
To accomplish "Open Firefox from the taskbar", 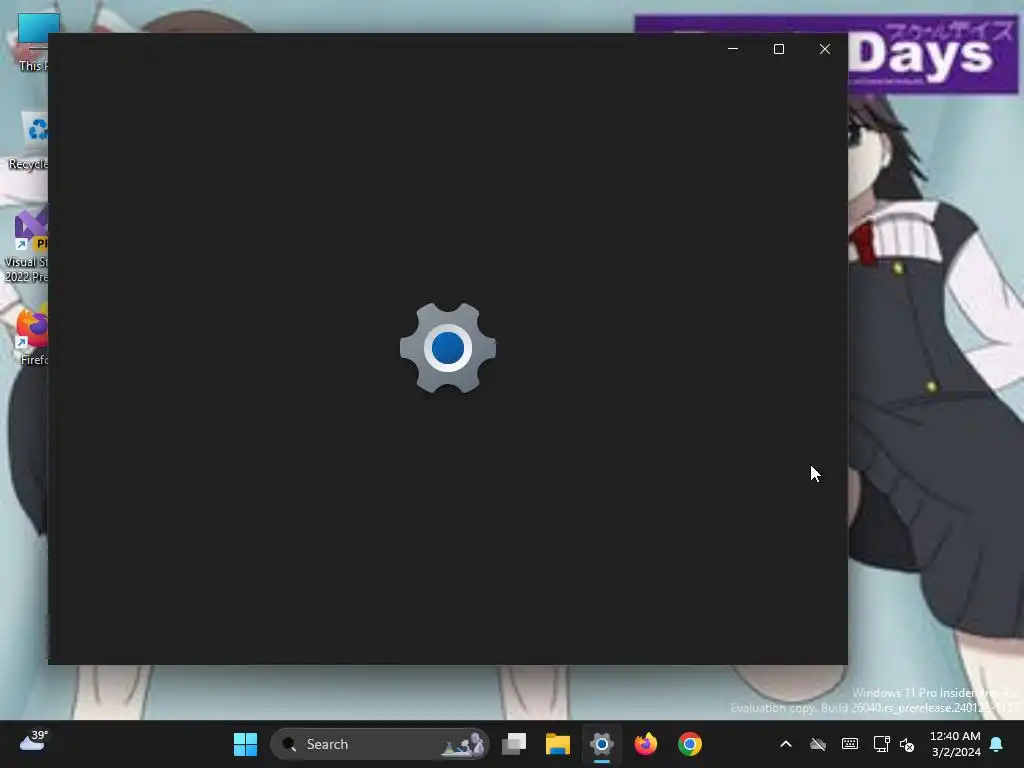I will click(645, 744).
